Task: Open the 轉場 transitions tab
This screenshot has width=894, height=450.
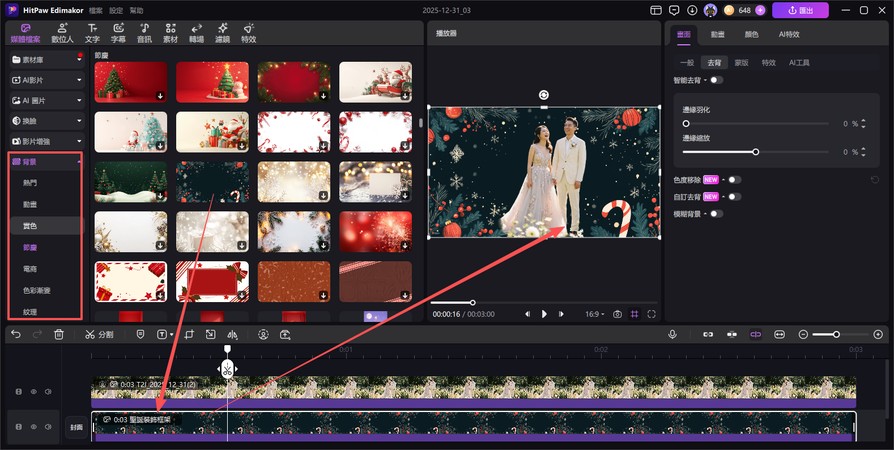Action: [x=196, y=33]
